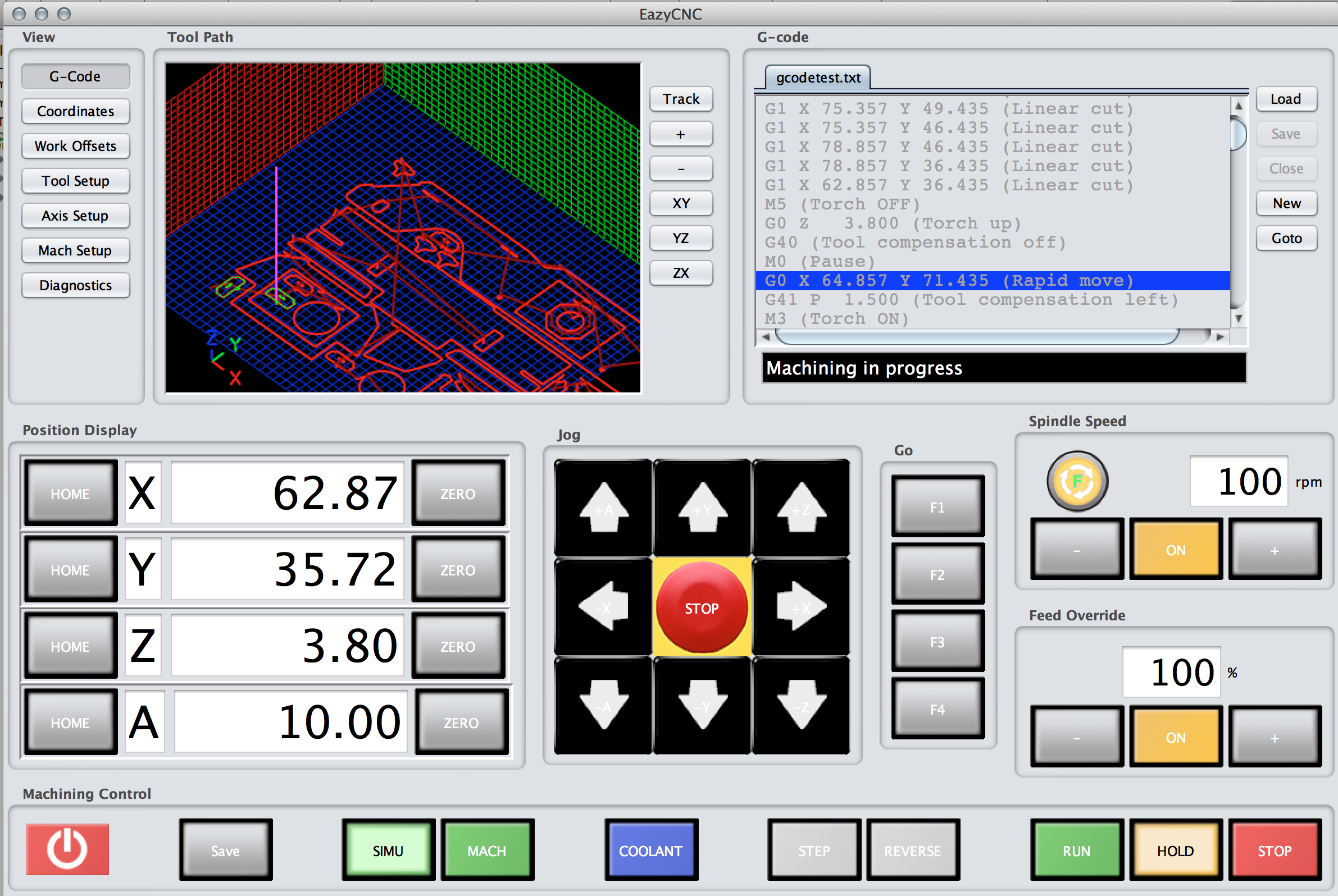Image resolution: width=1338 pixels, height=896 pixels.
Task: Click the Goto button
Action: (x=1286, y=238)
